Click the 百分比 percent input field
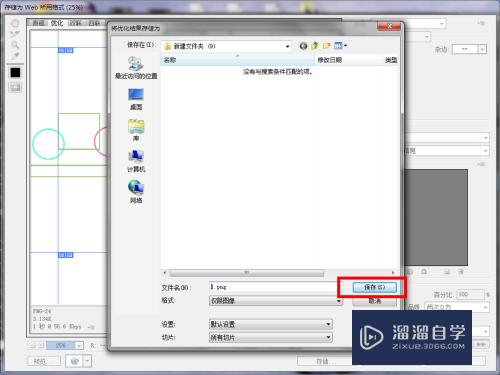 coord(470,294)
